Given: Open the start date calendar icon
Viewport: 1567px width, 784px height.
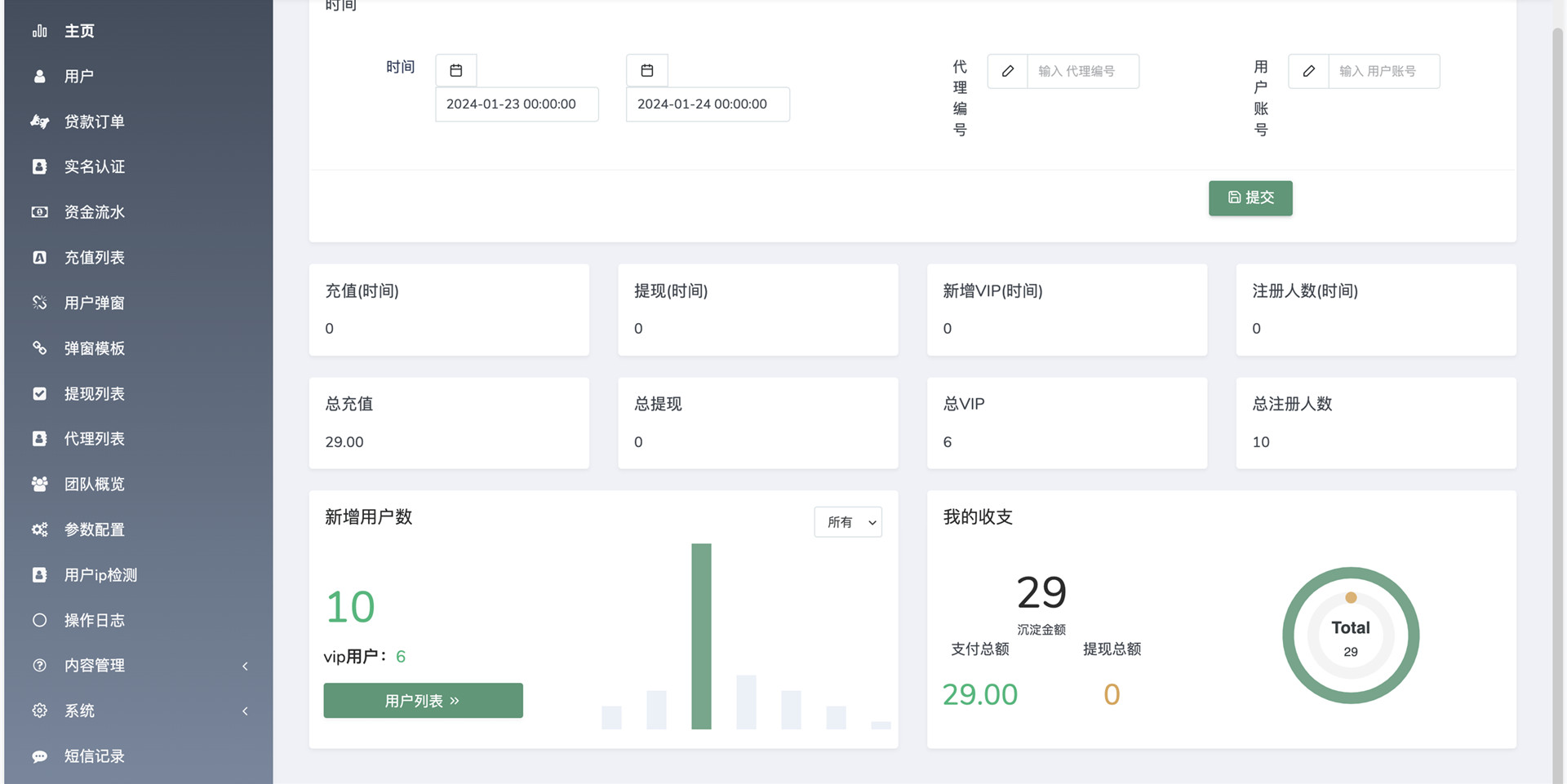Looking at the screenshot, I should [x=456, y=71].
